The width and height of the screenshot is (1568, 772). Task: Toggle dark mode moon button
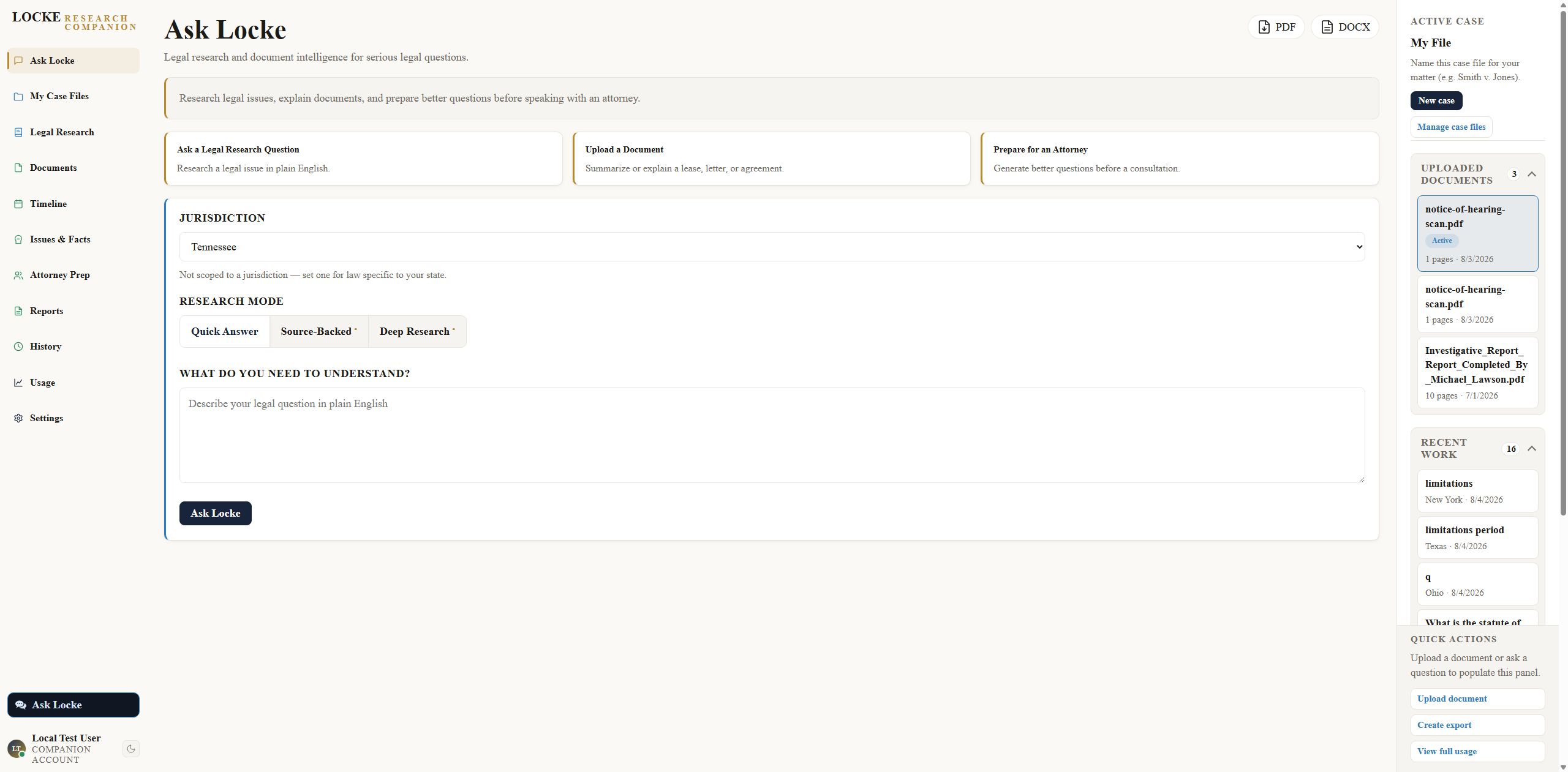coord(131,749)
